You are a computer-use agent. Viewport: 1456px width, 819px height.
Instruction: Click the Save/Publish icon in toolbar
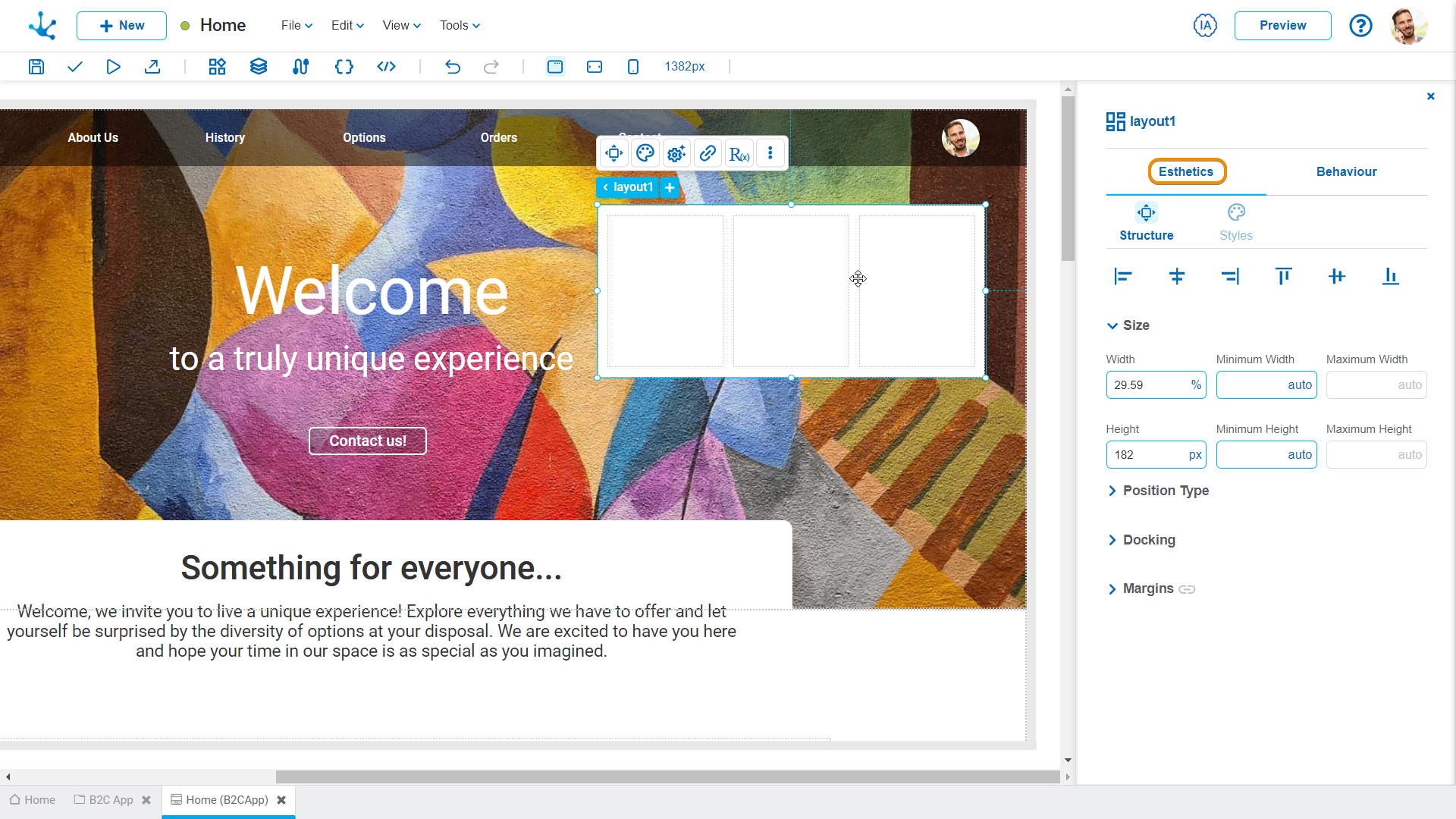(36, 67)
